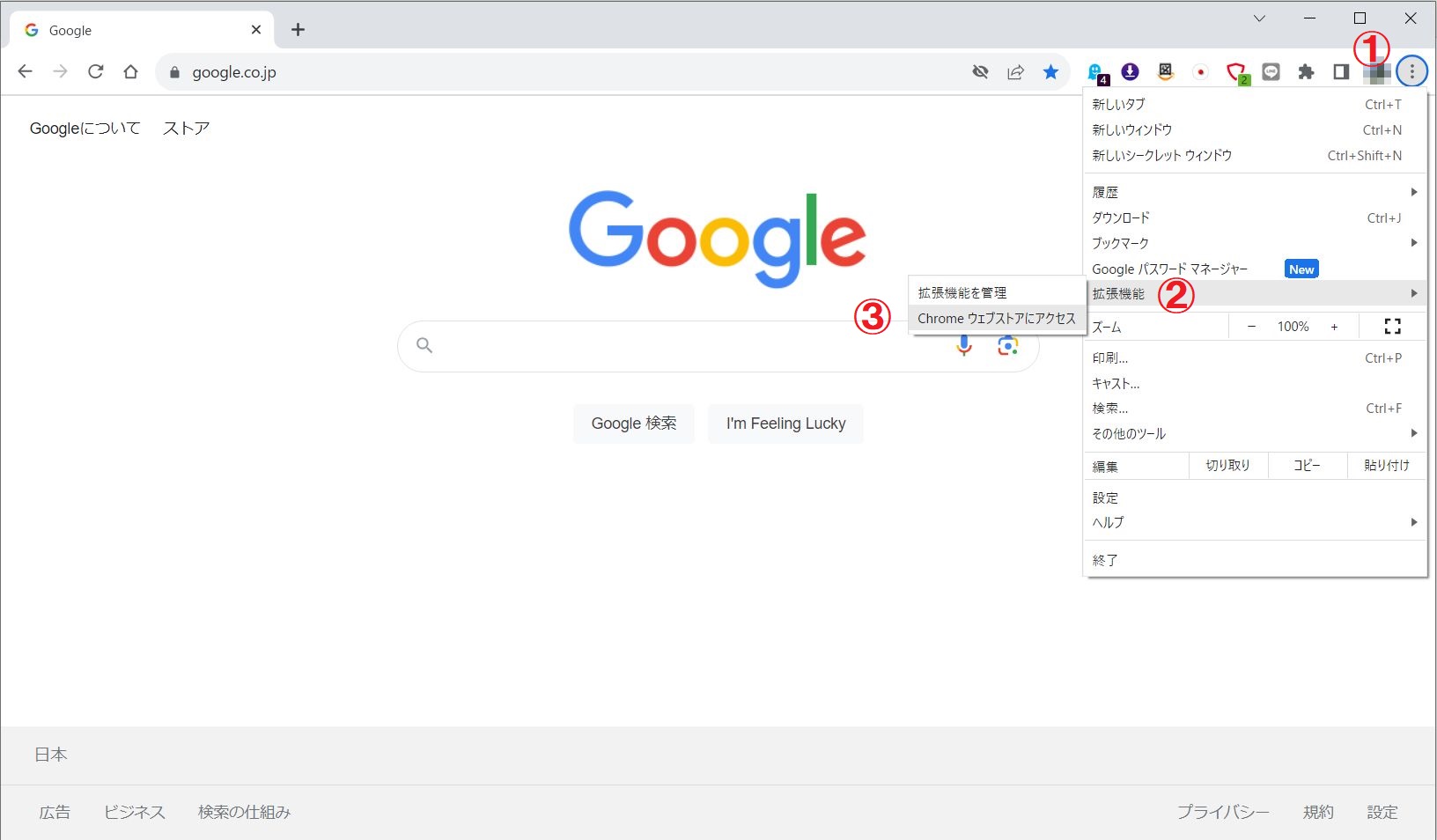Expand the その他のツール submenu

click(x=1255, y=433)
